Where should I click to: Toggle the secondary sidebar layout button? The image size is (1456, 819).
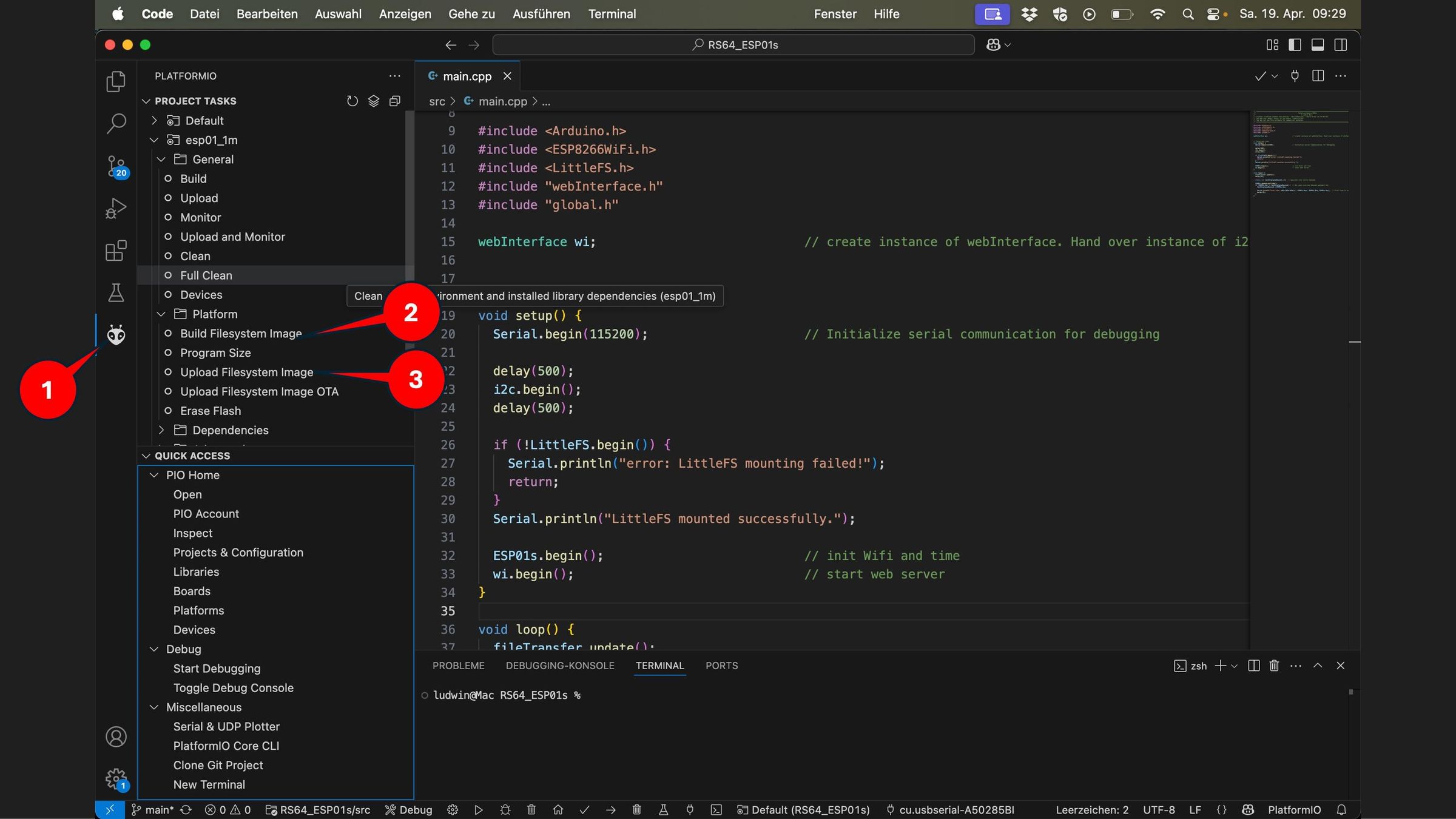point(1341,45)
